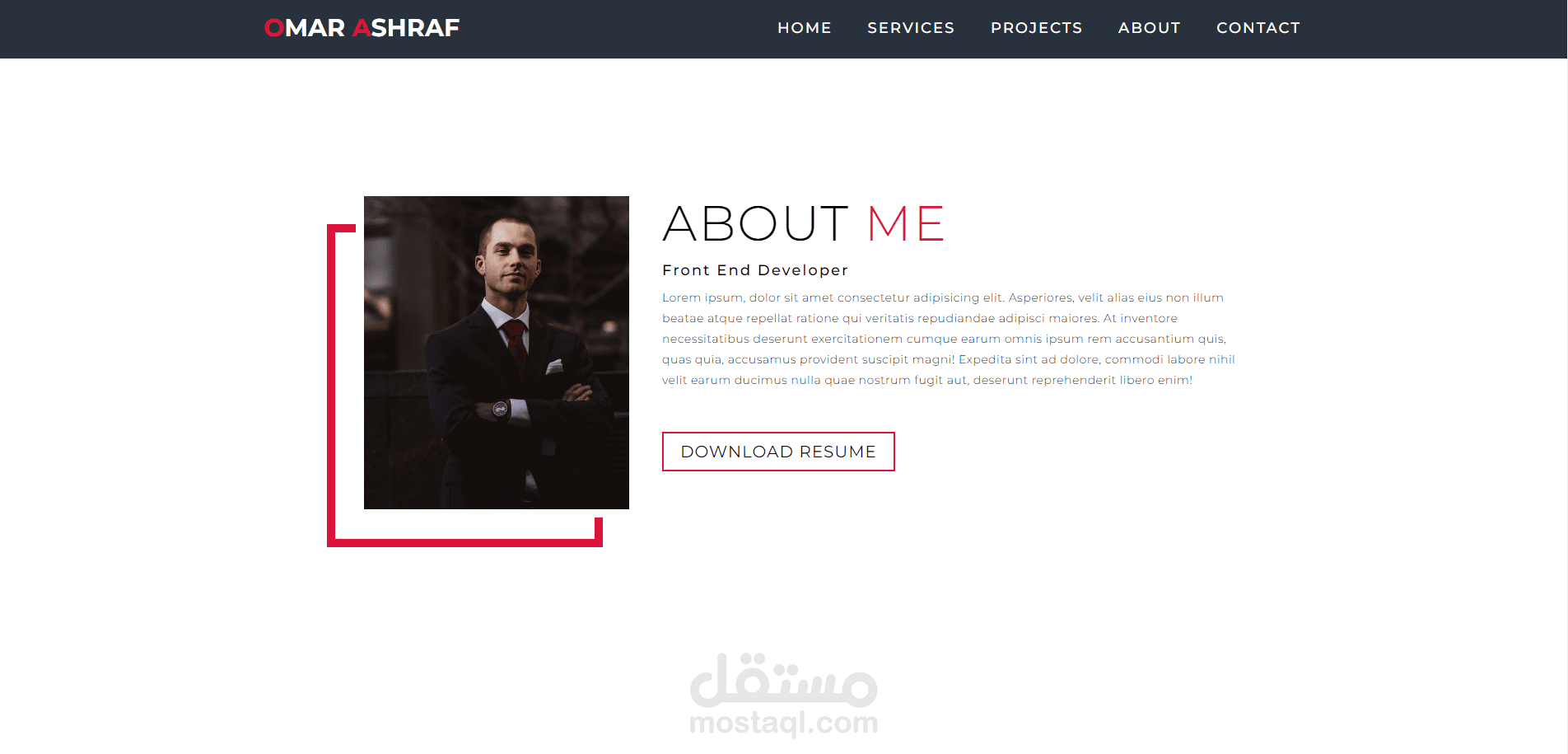Image resolution: width=1568 pixels, height=754 pixels.
Task: Click the portrait photo of the man
Action: pyautogui.click(x=497, y=353)
